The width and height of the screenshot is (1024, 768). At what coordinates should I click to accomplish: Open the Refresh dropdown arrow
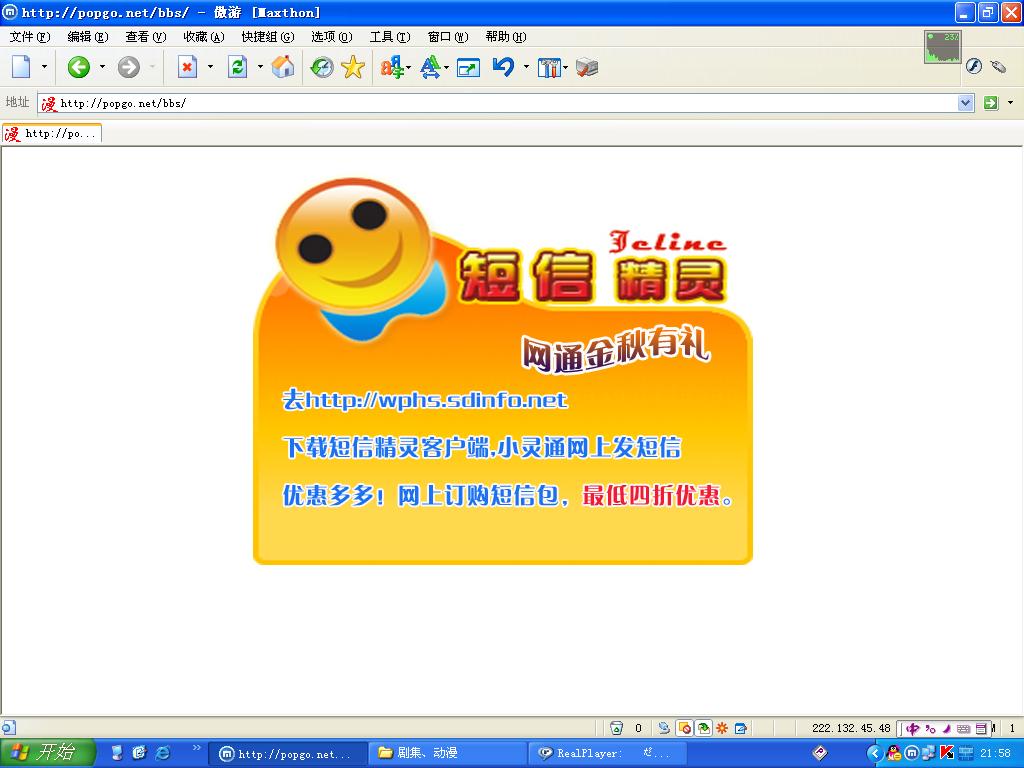coord(260,67)
